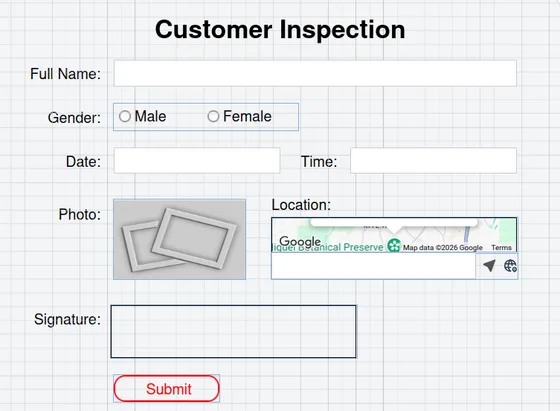Click the Date input field

coord(197,161)
